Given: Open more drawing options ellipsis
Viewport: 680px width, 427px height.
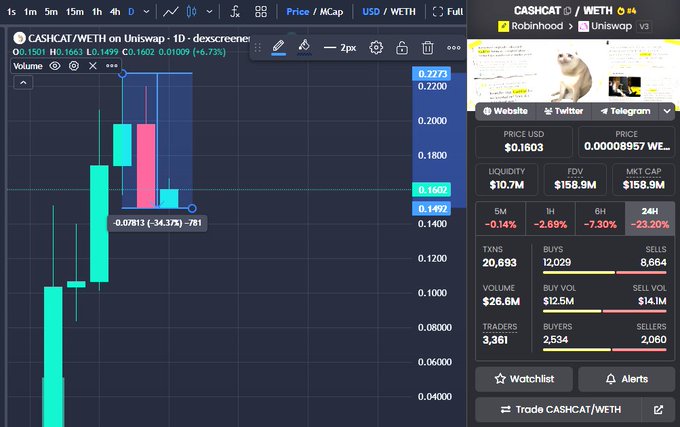Looking at the screenshot, I should [454, 48].
